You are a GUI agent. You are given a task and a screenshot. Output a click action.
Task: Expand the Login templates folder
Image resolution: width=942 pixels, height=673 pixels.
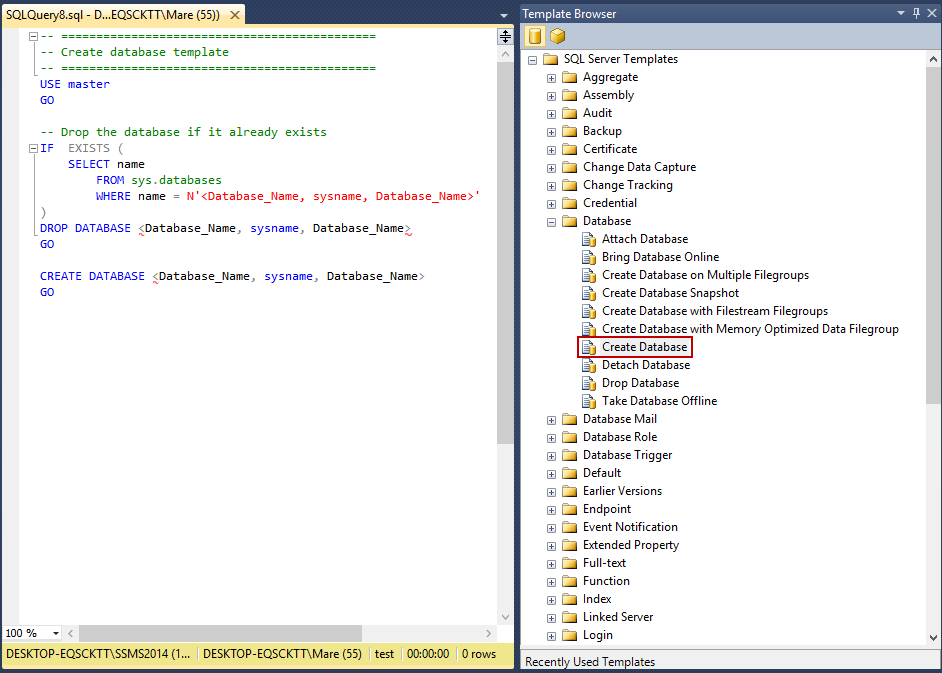(551, 635)
